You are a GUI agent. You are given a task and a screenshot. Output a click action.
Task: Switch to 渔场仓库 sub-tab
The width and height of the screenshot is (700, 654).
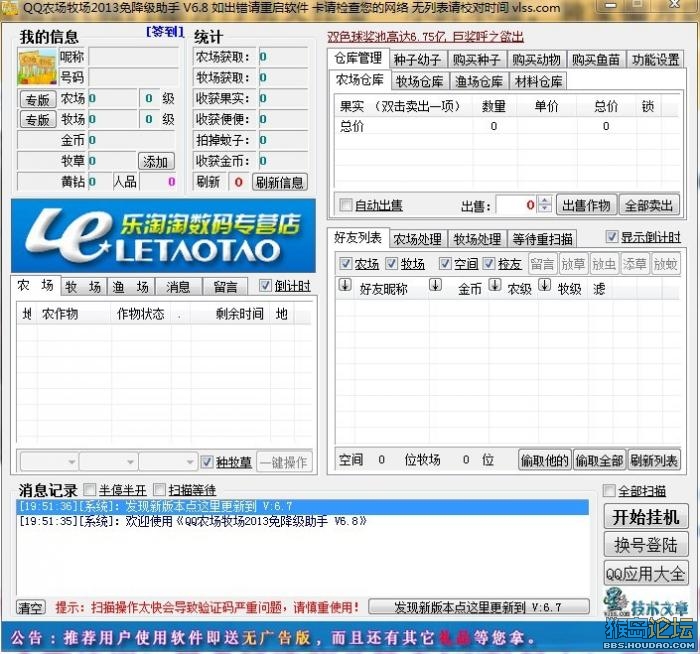479,81
